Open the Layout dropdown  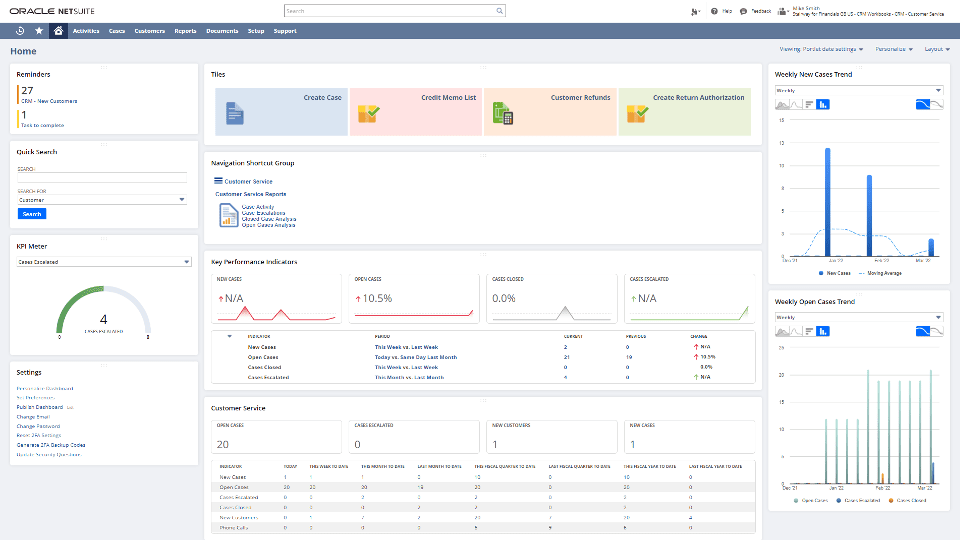pyautogui.click(x=937, y=49)
